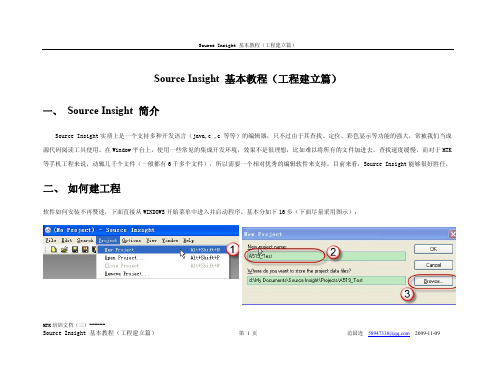Click Cancel in New Project dialog
The height and width of the screenshot is (383, 495).
tap(433, 265)
